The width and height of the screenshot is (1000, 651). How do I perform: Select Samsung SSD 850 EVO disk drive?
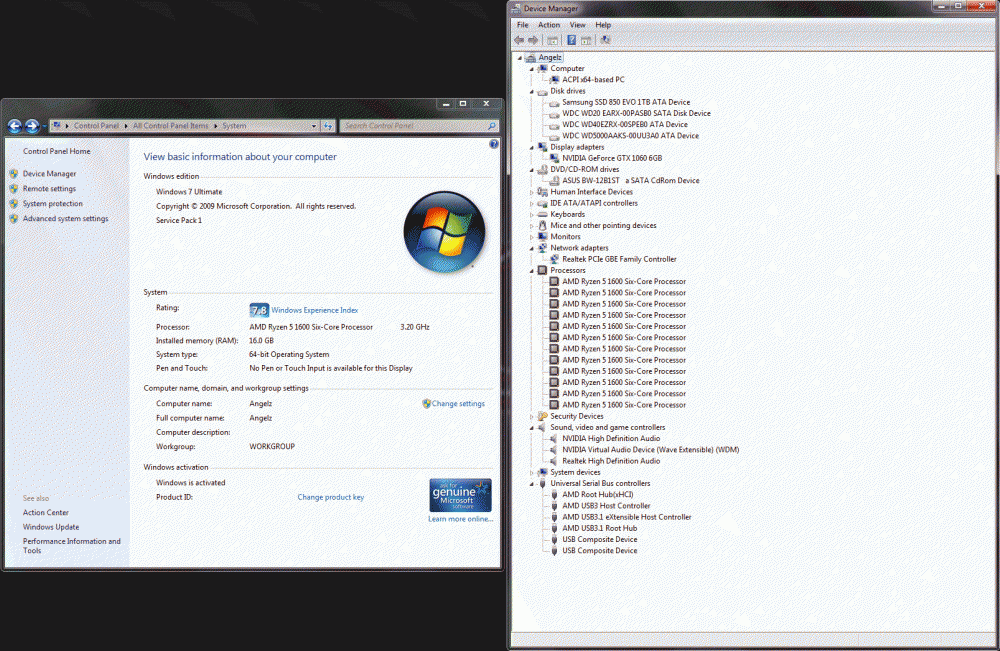[625, 102]
